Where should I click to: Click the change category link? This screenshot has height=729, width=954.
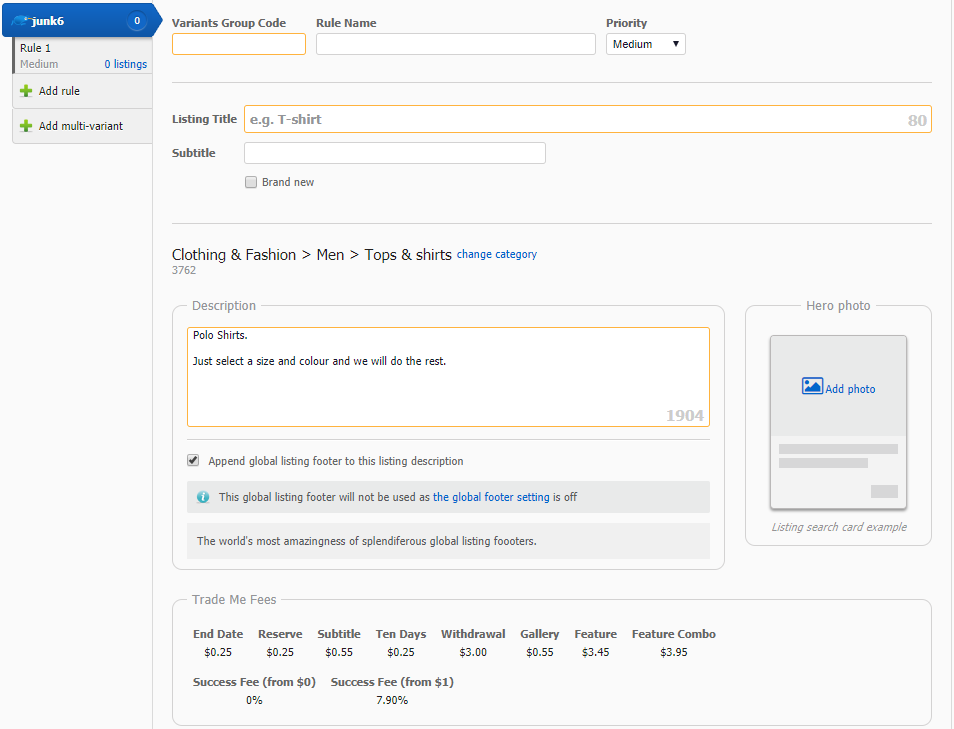496,254
